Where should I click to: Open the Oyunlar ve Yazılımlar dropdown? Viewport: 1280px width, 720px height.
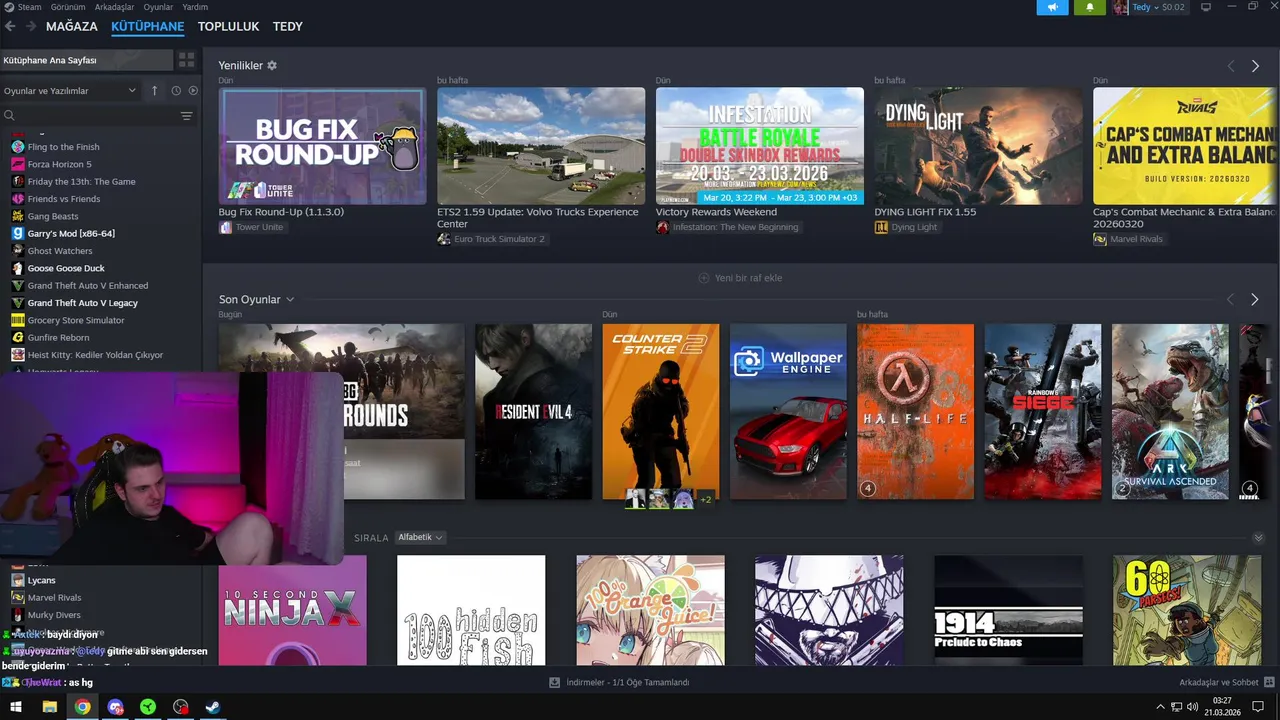tap(70, 91)
